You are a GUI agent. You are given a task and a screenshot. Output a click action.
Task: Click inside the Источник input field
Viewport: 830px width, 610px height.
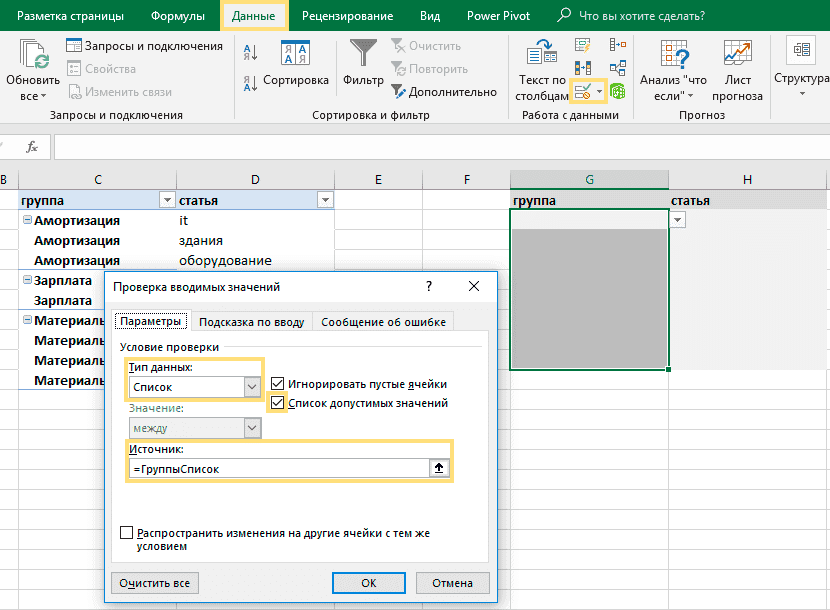[x=280, y=468]
